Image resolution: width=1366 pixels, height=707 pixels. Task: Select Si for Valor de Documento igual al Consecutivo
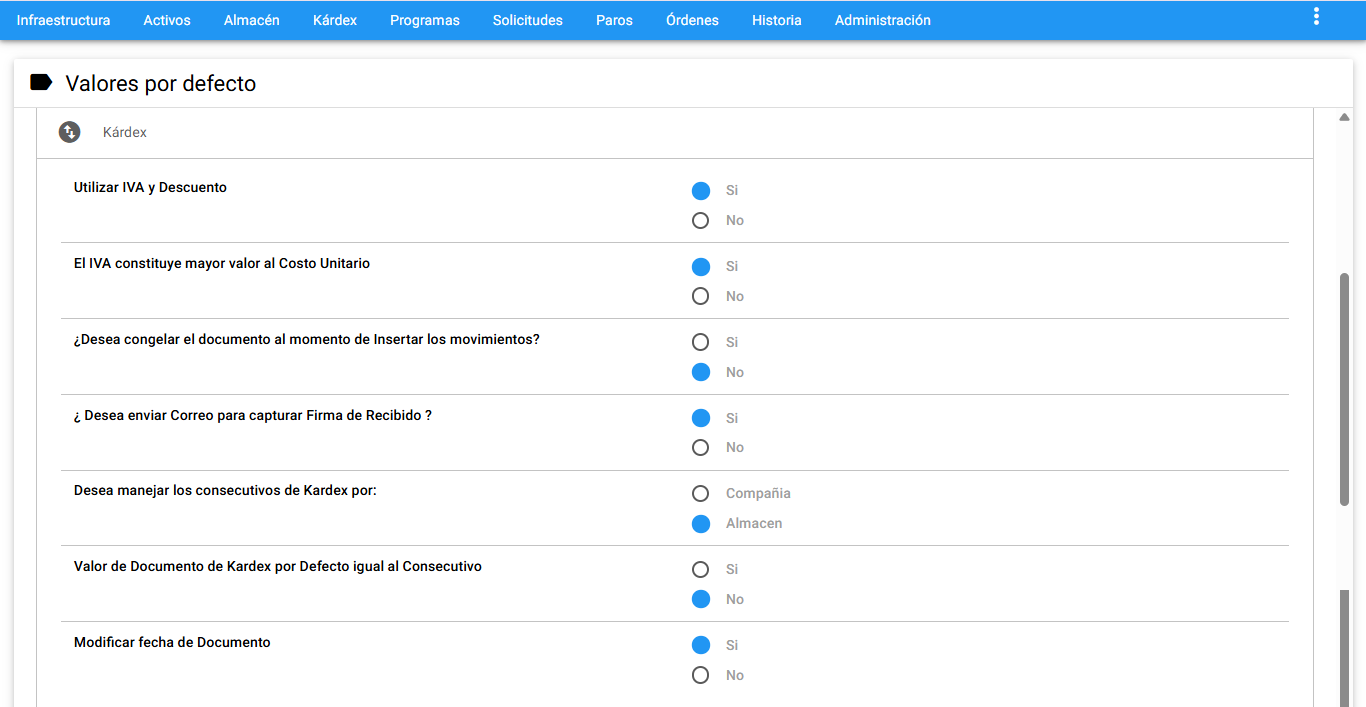701,570
